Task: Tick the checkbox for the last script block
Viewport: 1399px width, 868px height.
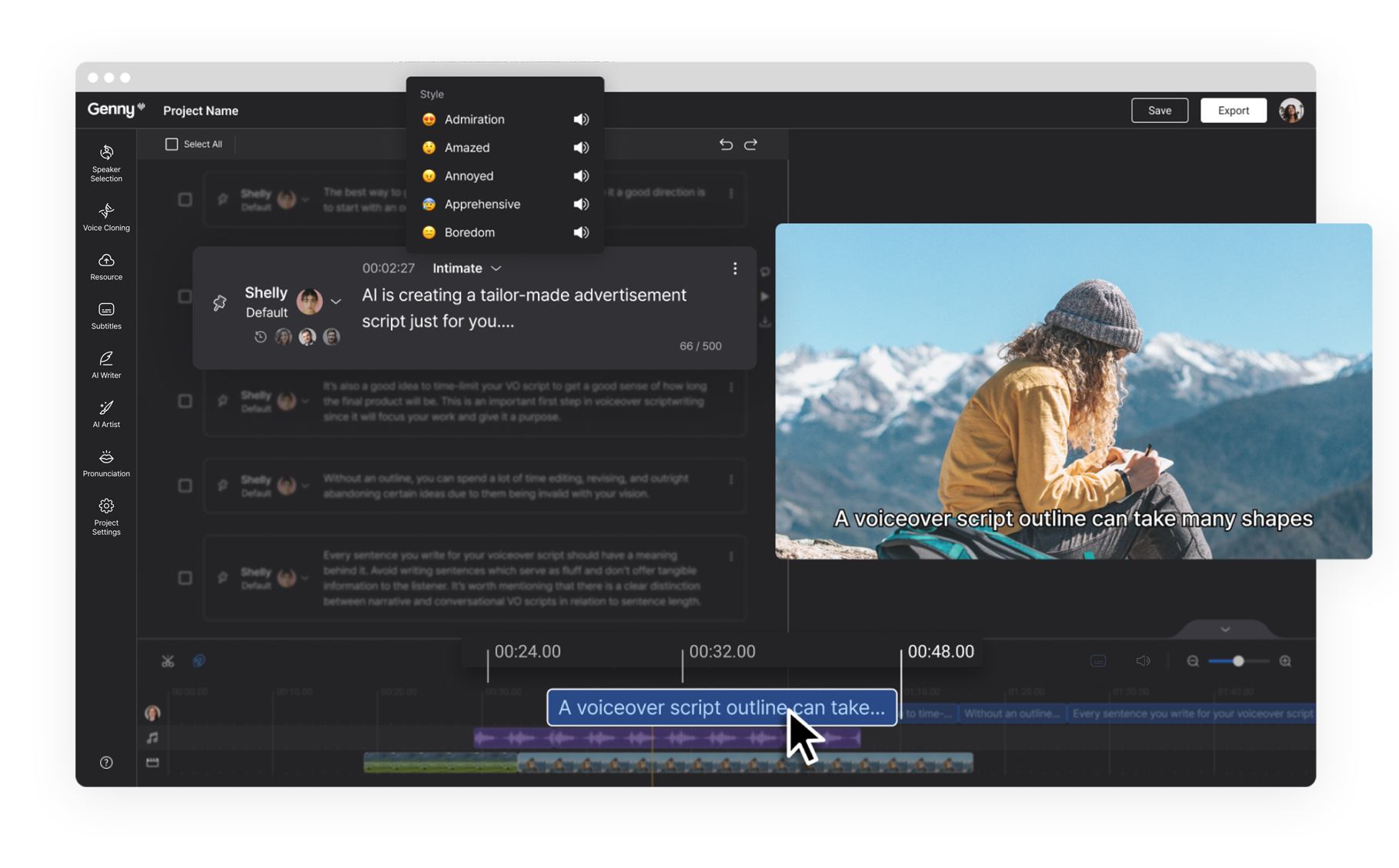Action: (185, 578)
